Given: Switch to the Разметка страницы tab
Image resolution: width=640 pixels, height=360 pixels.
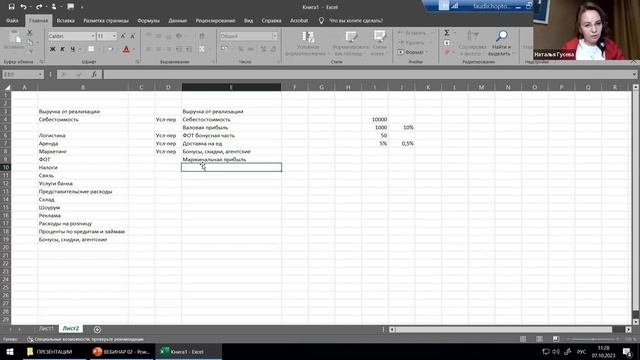Looking at the screenshot, I should pyautogui.click(x=106, y=20).
